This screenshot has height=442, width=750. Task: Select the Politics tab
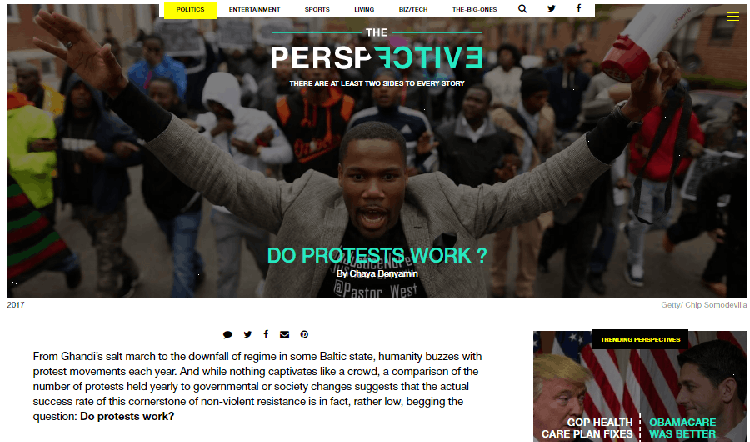tap(190, 10)
